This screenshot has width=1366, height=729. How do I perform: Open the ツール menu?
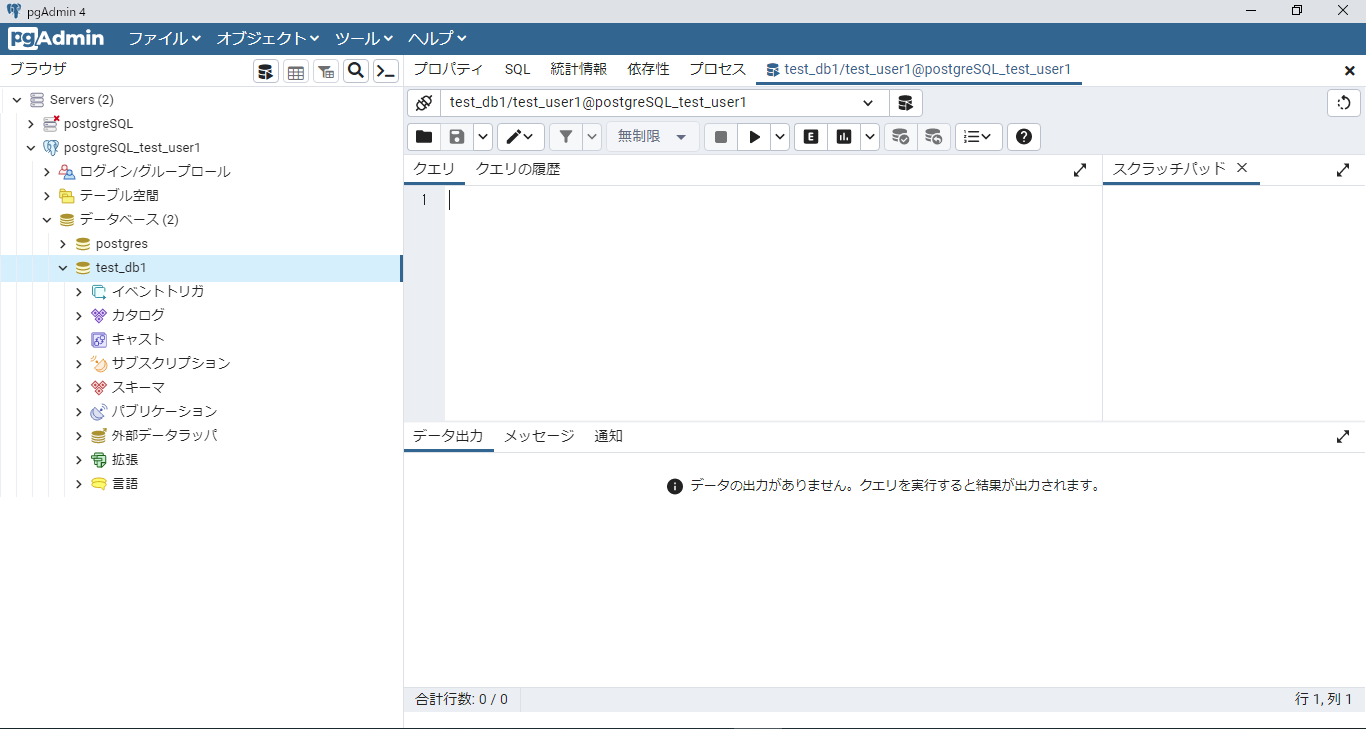(x=364, y=38)
